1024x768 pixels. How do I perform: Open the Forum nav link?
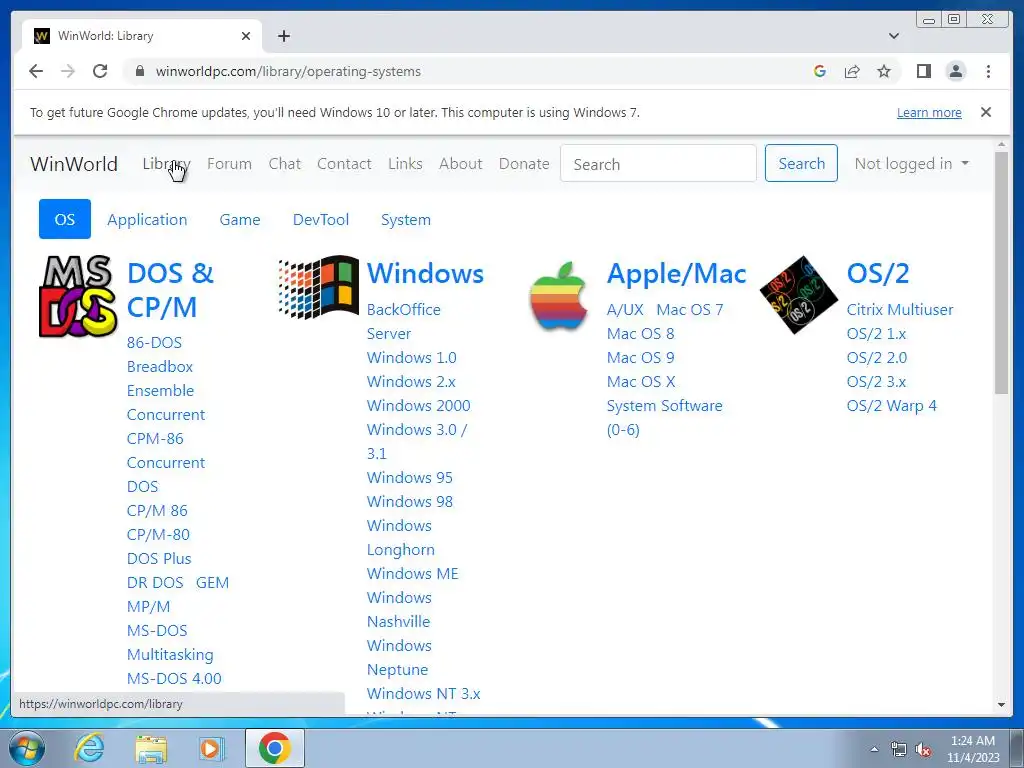pyautogui.click(x=229, y=164)
